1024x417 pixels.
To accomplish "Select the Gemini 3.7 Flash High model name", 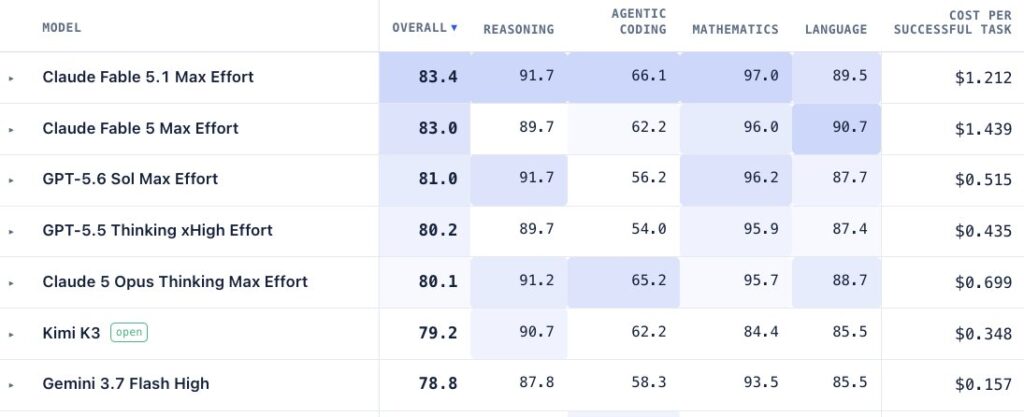I will coord(126,384).
